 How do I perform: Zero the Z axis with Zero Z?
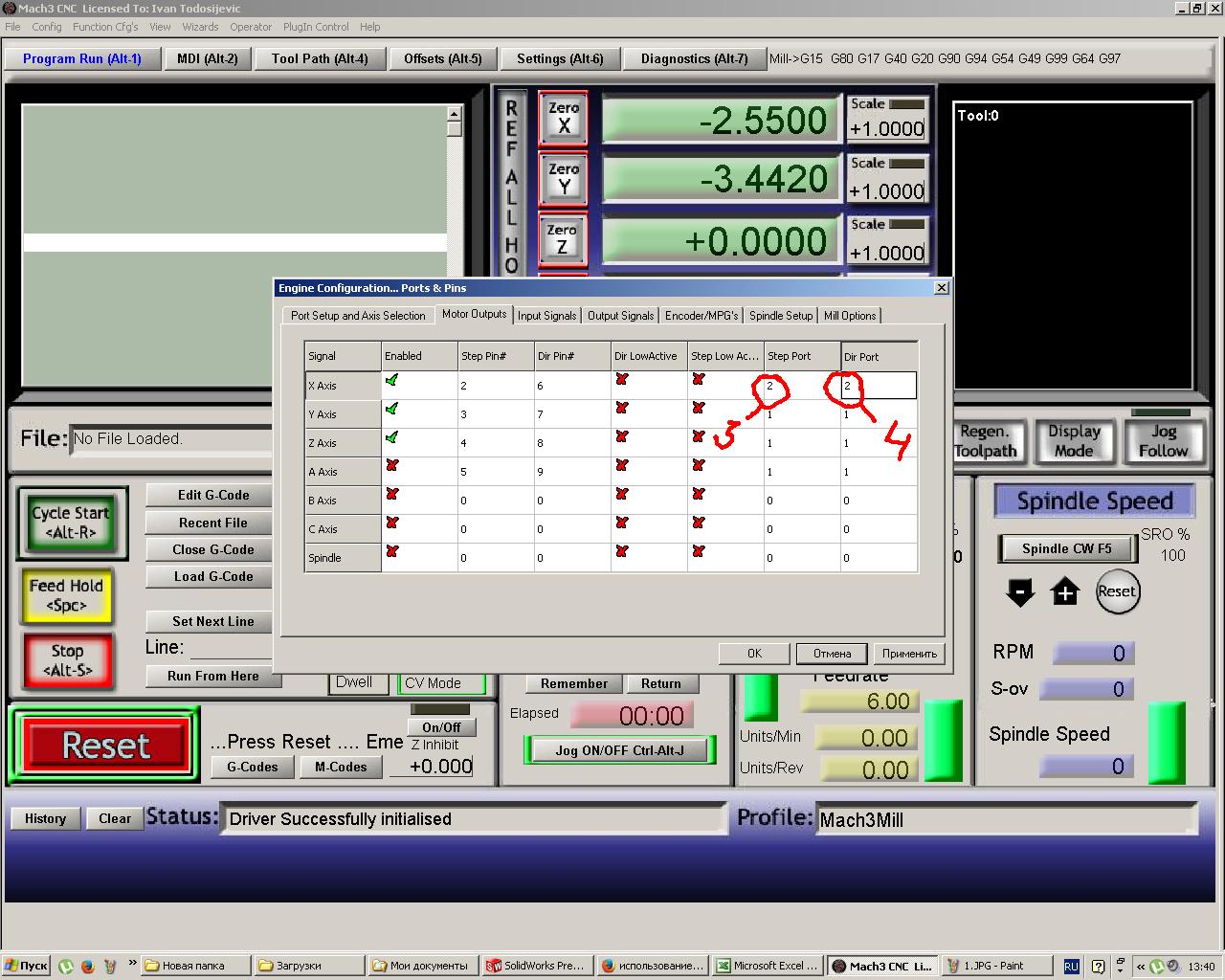pyautogui.click(x=563, y=239)
